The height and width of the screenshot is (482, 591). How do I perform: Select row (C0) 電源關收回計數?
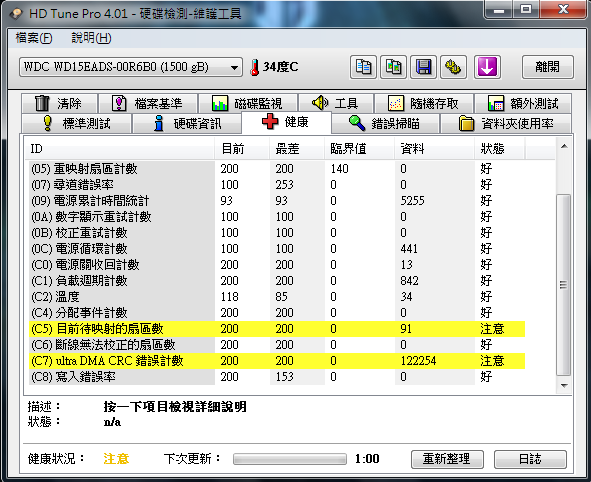click(x=277, y=265)
